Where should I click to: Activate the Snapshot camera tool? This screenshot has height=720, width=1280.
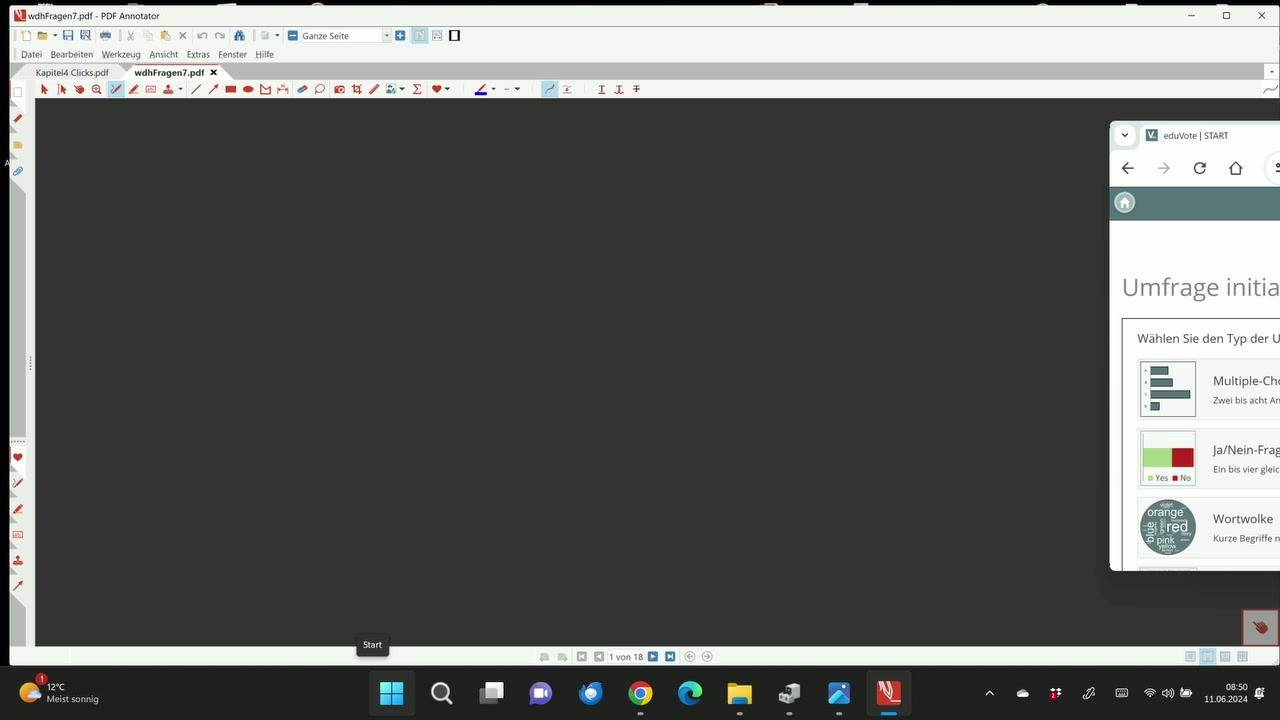tap(339, 89)
